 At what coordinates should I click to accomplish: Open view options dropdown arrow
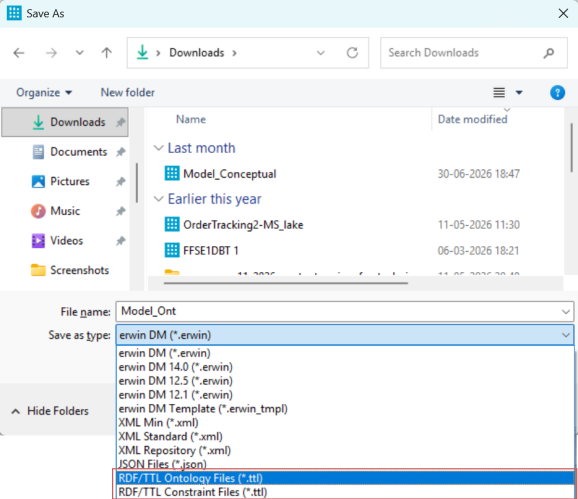pos(519,92)
